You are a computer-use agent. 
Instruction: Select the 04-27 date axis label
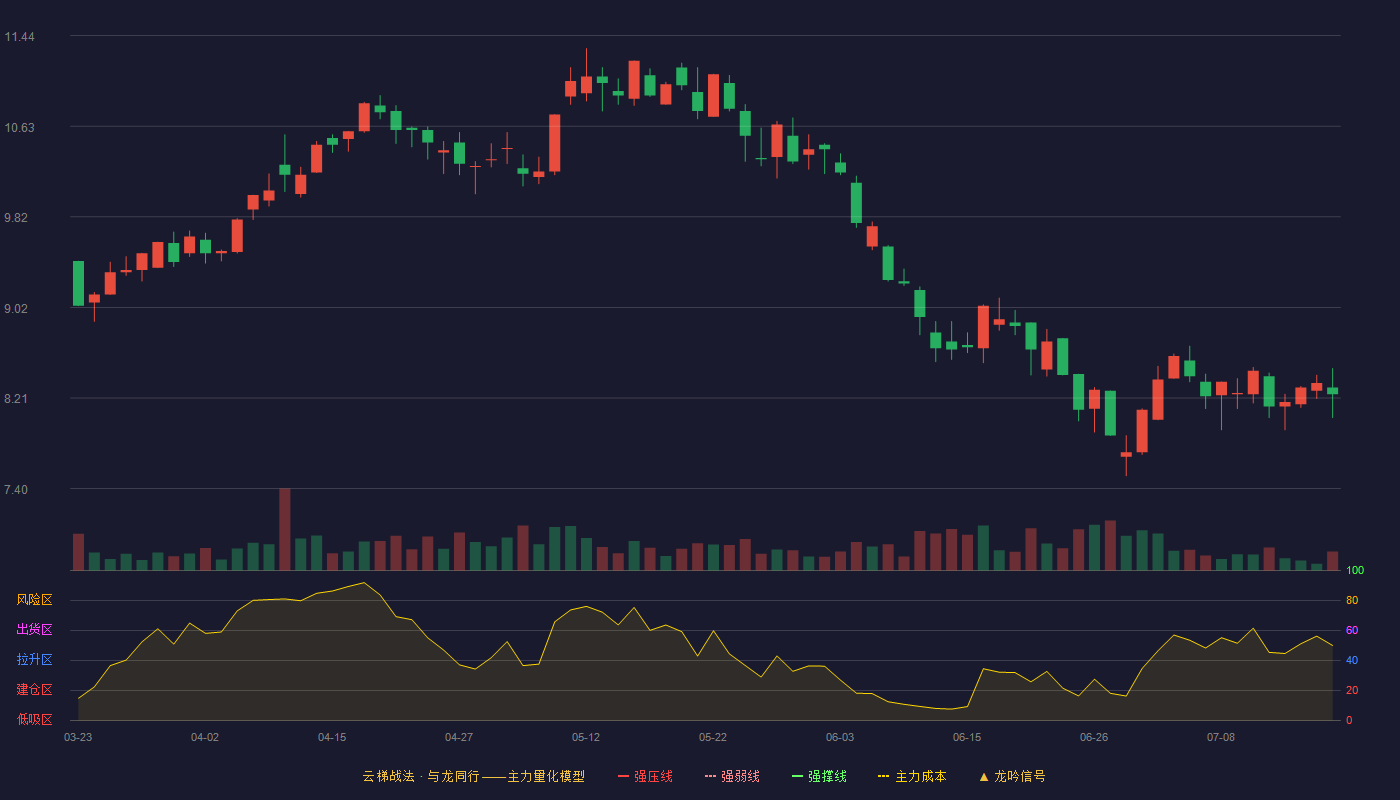tap(459, 737)
